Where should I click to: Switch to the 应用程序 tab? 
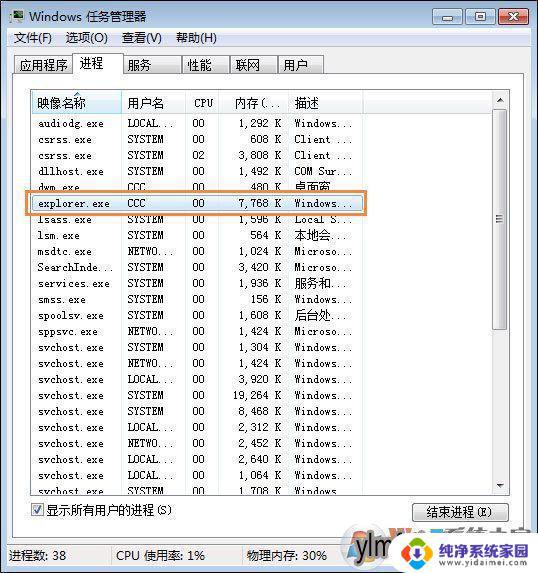43,65
